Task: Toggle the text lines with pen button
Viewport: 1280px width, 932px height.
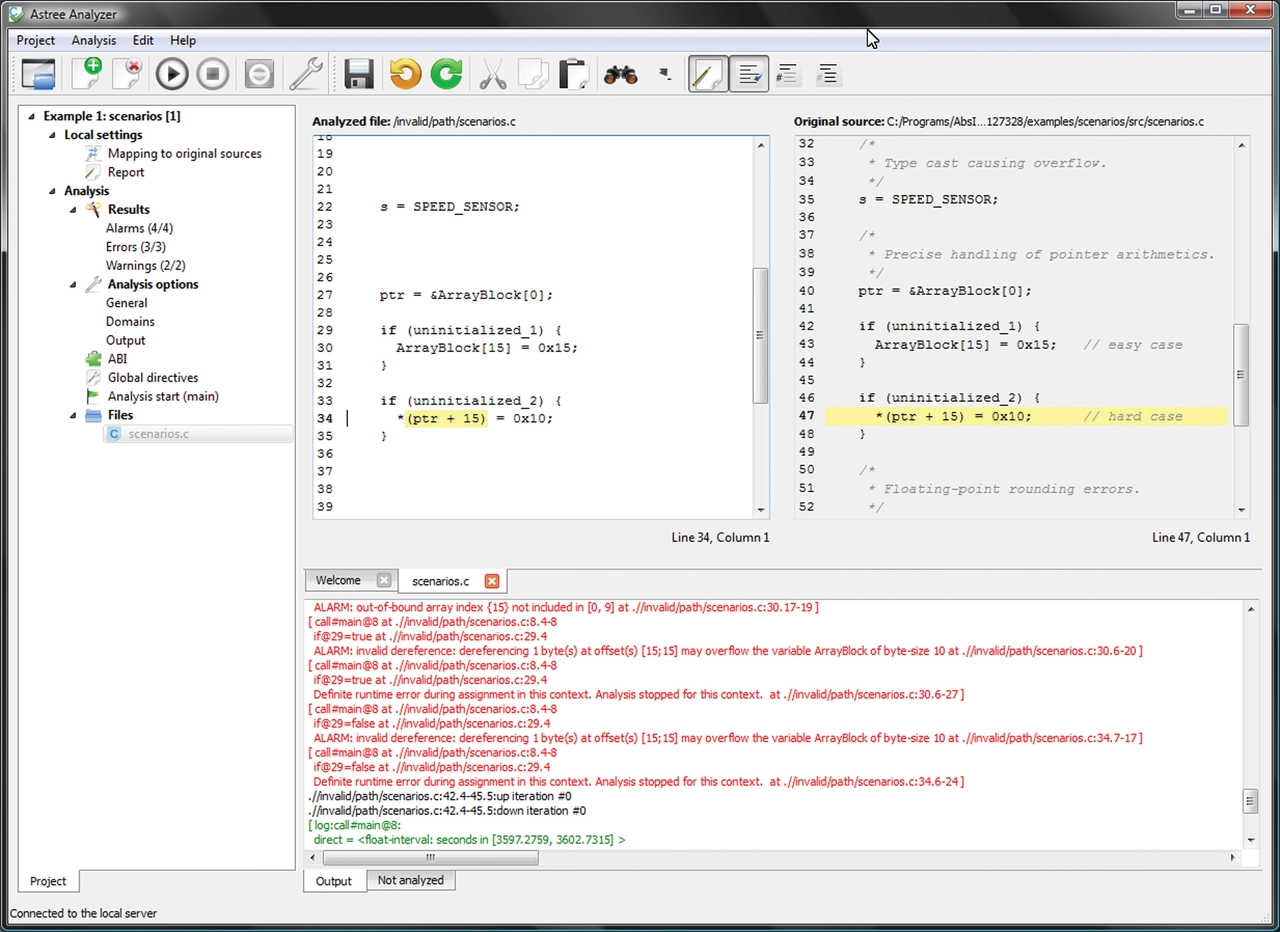Action: [x=748, y=74]
